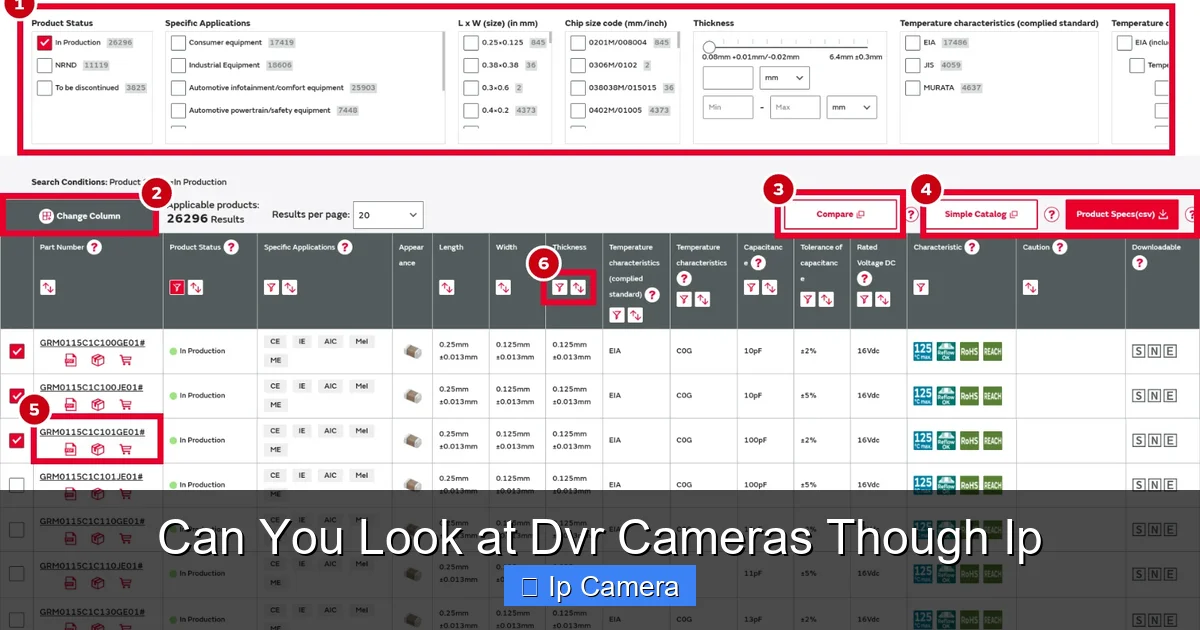Check the Consumer equipment application
Viewport: 1200px width, 630px height.
(178, 43)
